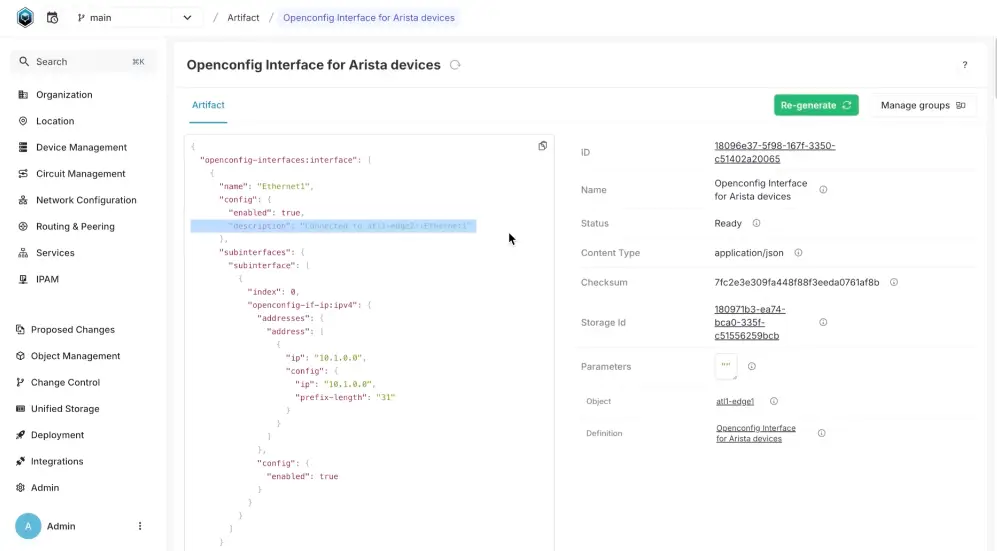Click Artifact in the breadcrumb
This screenshot has width=997, height=551.
pos(244,18)
